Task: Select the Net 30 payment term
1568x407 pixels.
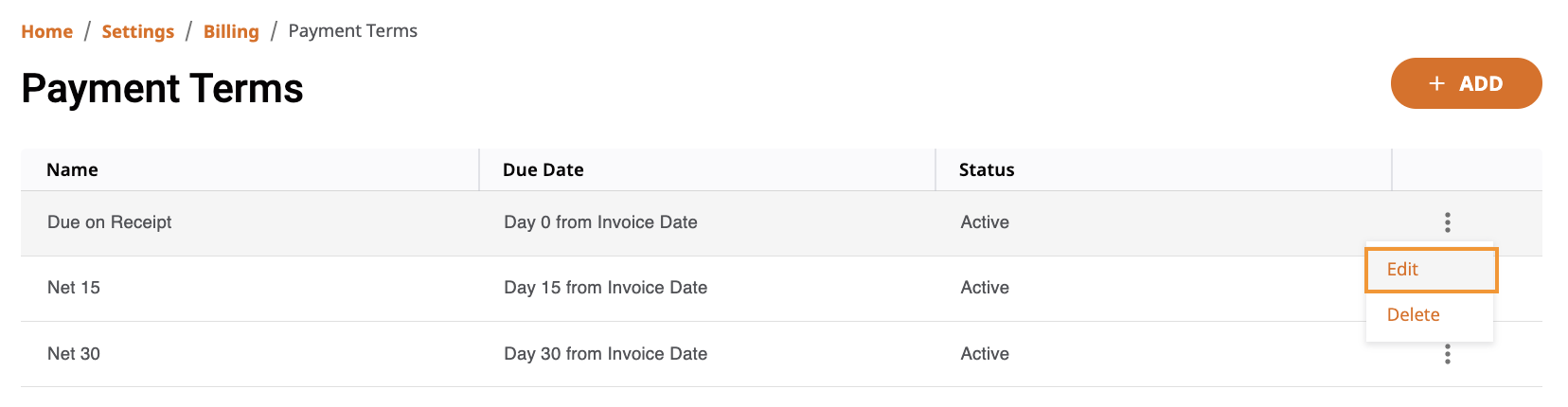Action: 74,354
